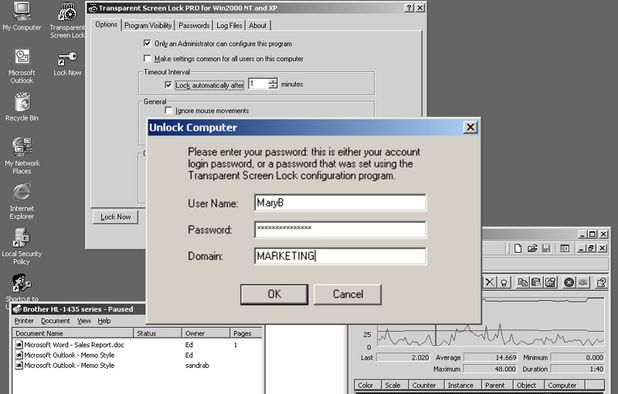Screen dimensions: 618x394
Task: Open the Printer menu in Brother window
Action: [24, 321]
